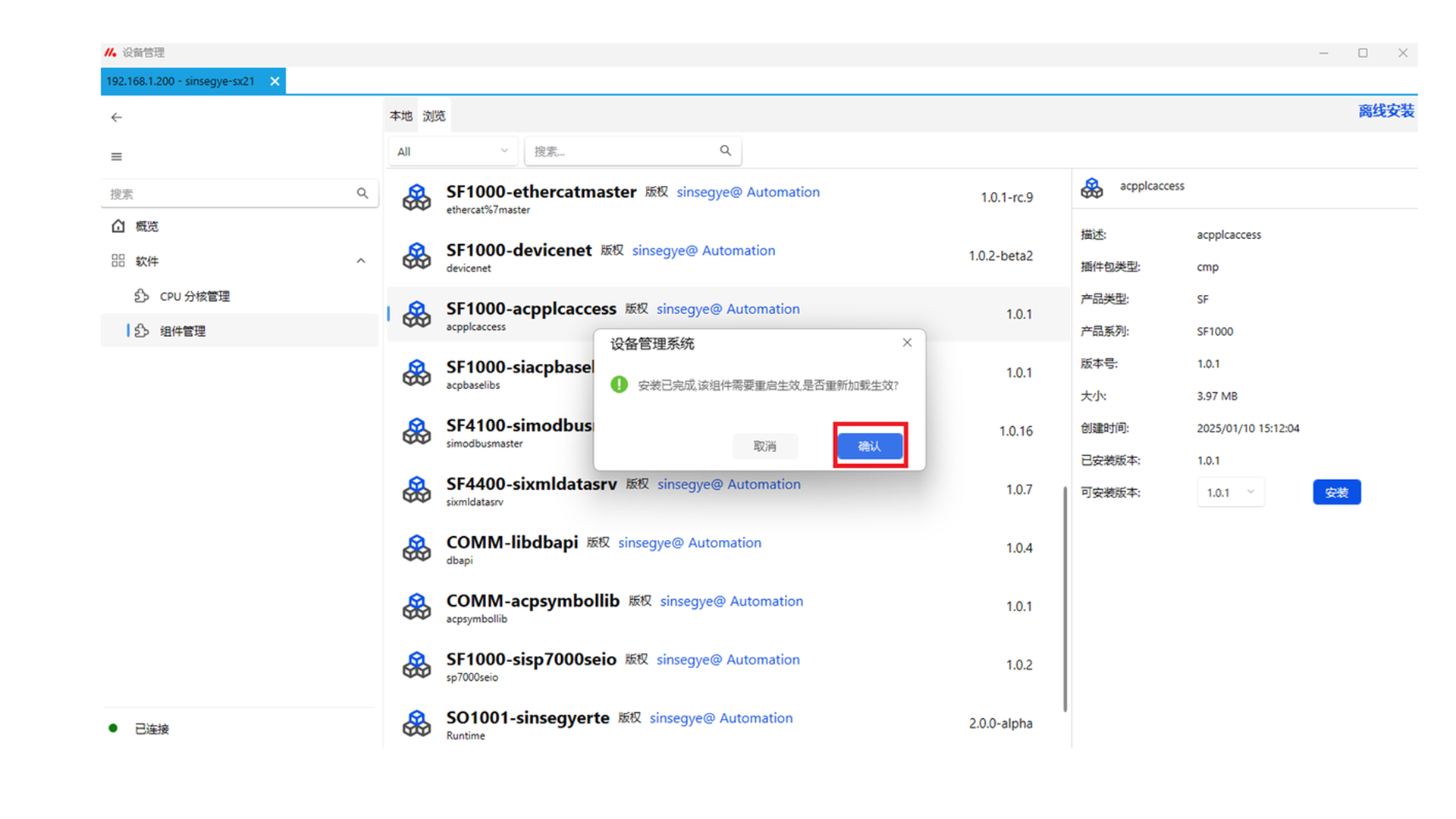The height and width of the screenshot is (819, 1456).
Task: Close the dialog with the X icon
Action: pyautogui.click(x=907, y=343)
